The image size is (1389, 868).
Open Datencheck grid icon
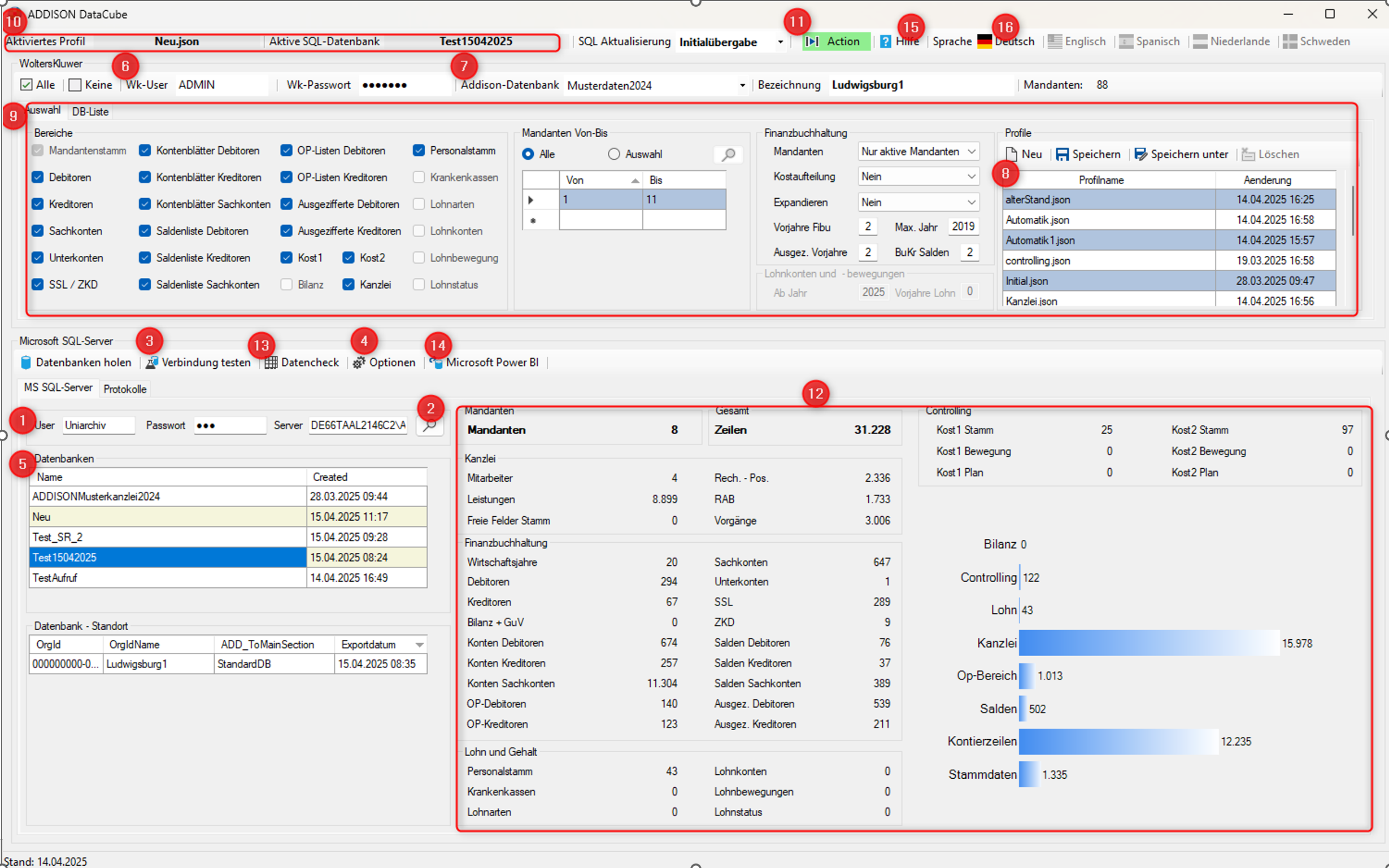[271, 362]
